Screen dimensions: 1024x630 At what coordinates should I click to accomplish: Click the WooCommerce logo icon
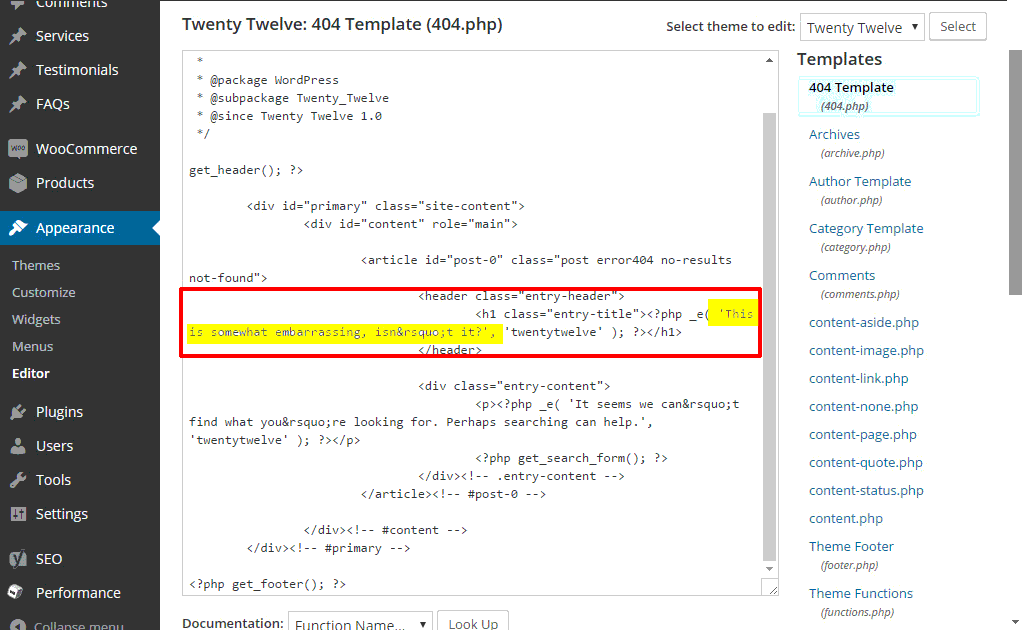tap(18, 149)
